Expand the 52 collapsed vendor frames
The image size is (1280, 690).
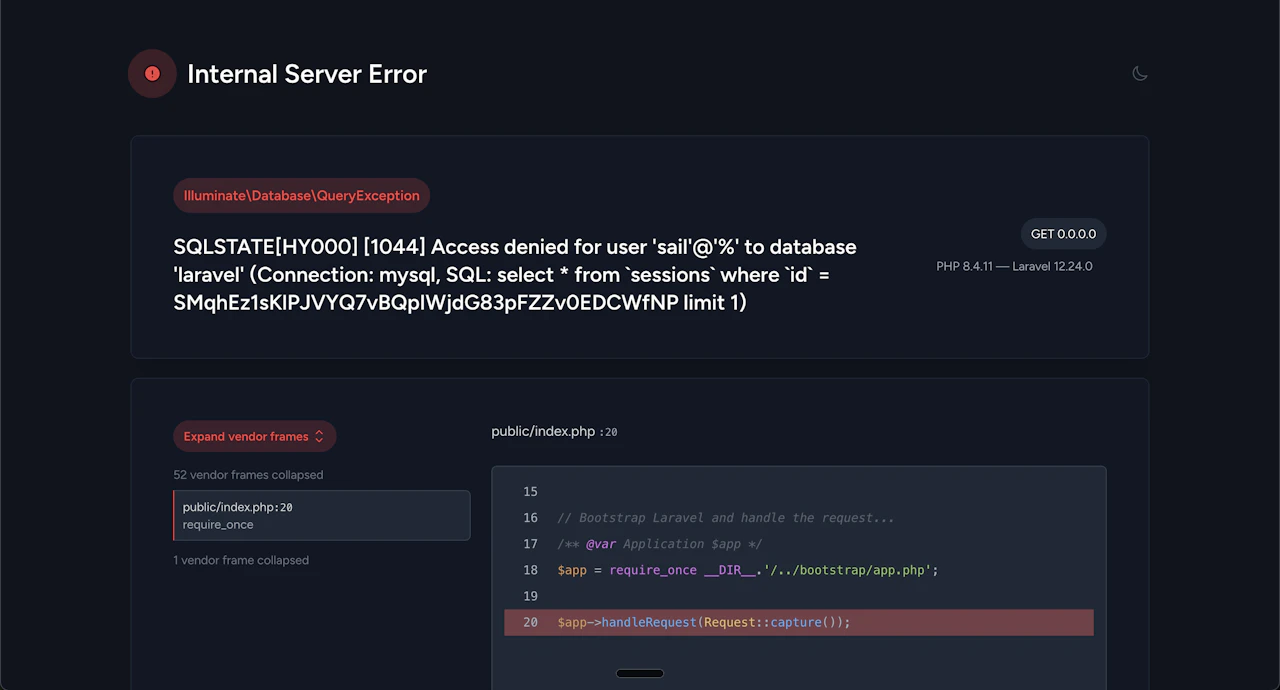coord(248,475)
